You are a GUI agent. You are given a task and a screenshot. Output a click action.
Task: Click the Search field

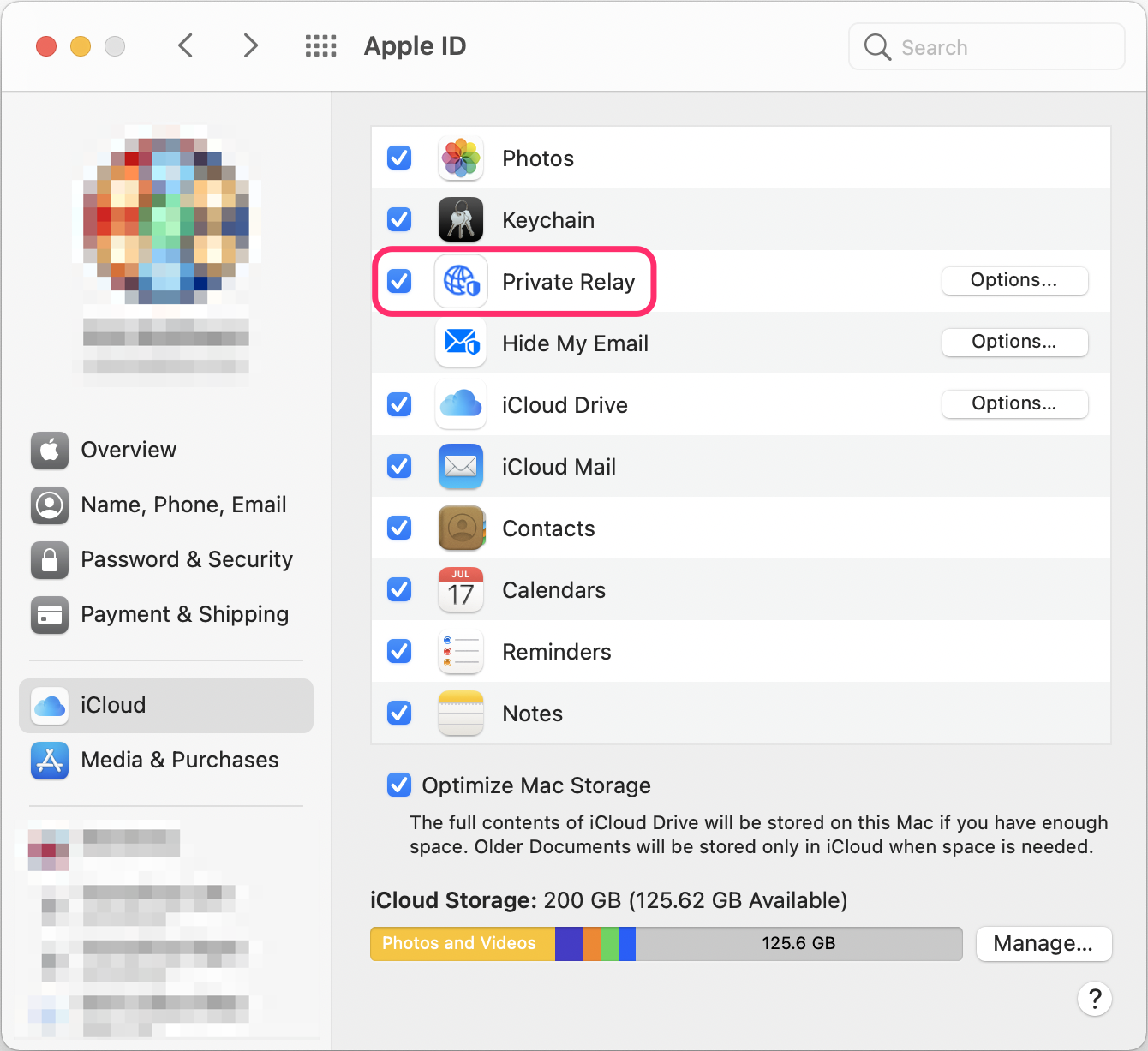point(987,47)
